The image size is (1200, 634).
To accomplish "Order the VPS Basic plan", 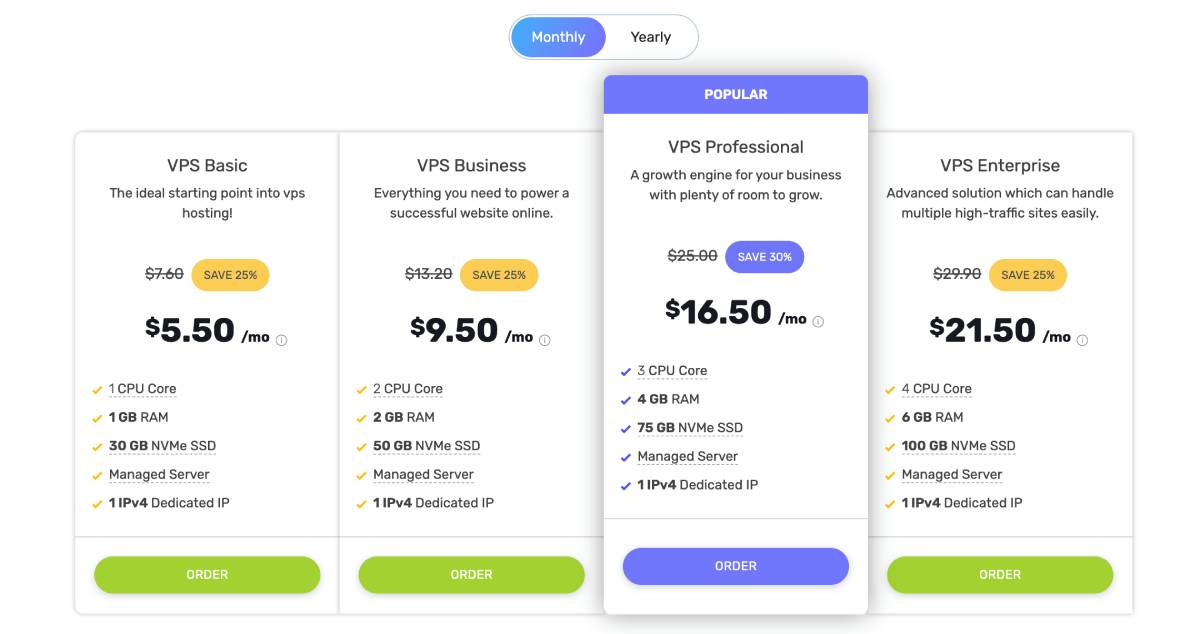I will click(x=207, y=575).
